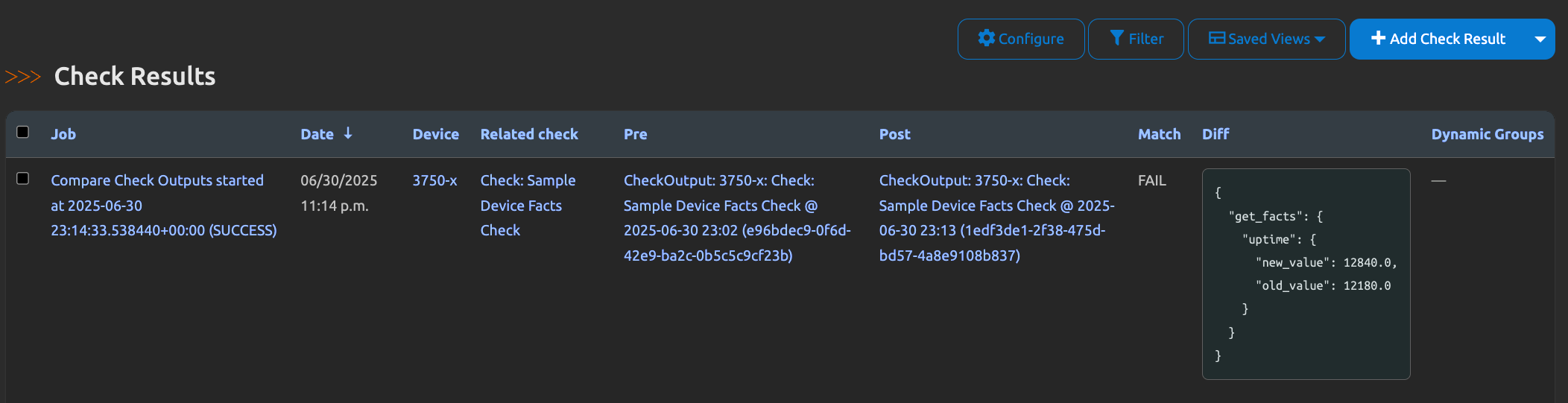Open the Saved Views dropdown
The height and width of the screenshot is (403, 1568).
point(1266,39)
